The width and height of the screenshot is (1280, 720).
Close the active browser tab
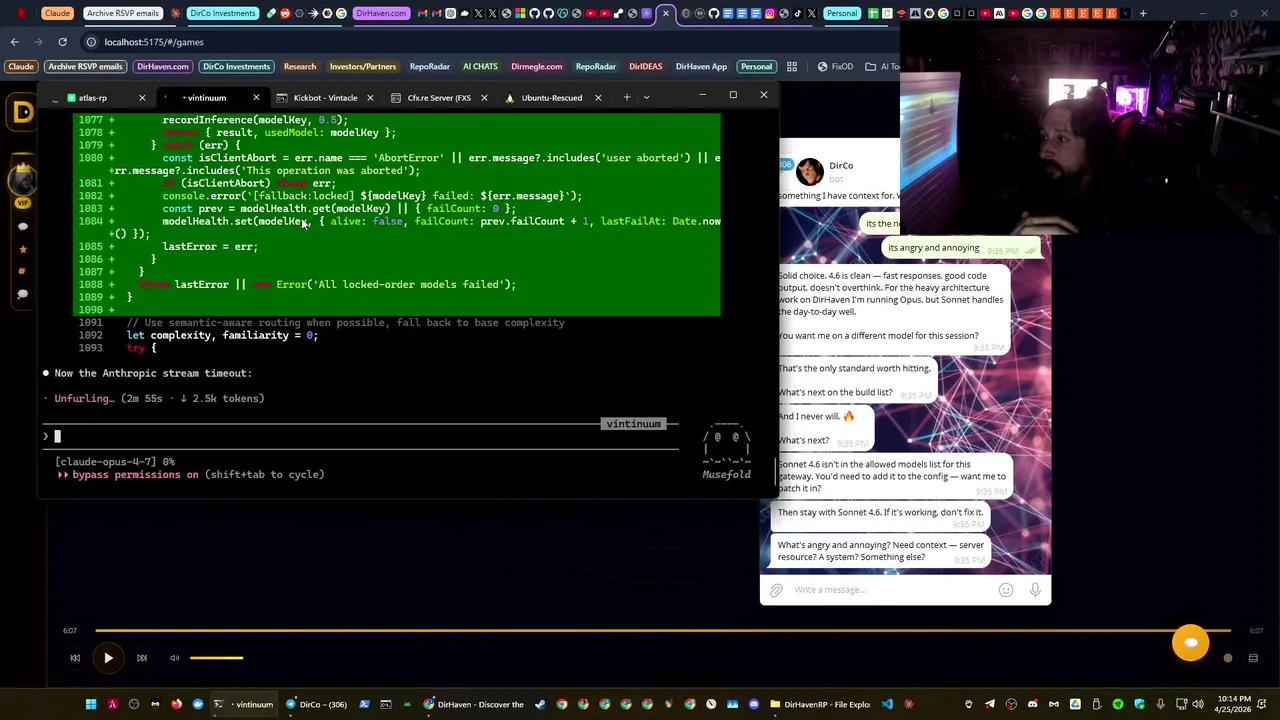[x=665, y=14]
